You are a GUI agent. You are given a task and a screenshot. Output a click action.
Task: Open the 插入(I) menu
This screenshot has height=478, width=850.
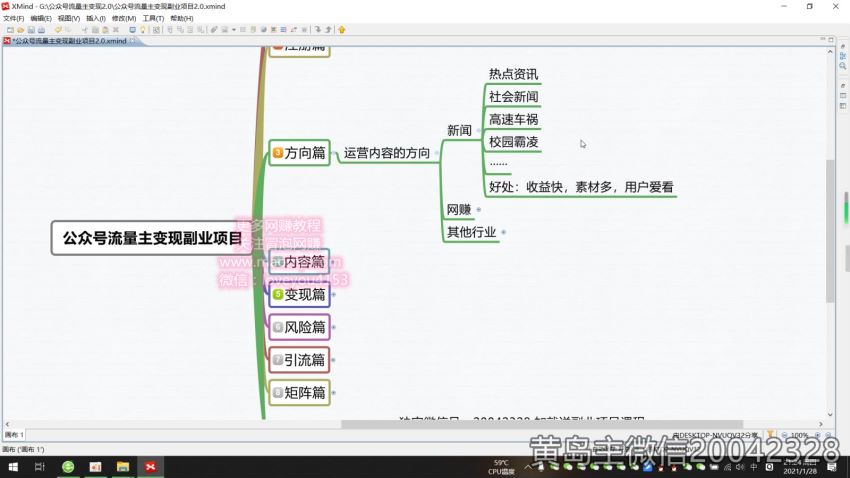[x=97, y=18]
